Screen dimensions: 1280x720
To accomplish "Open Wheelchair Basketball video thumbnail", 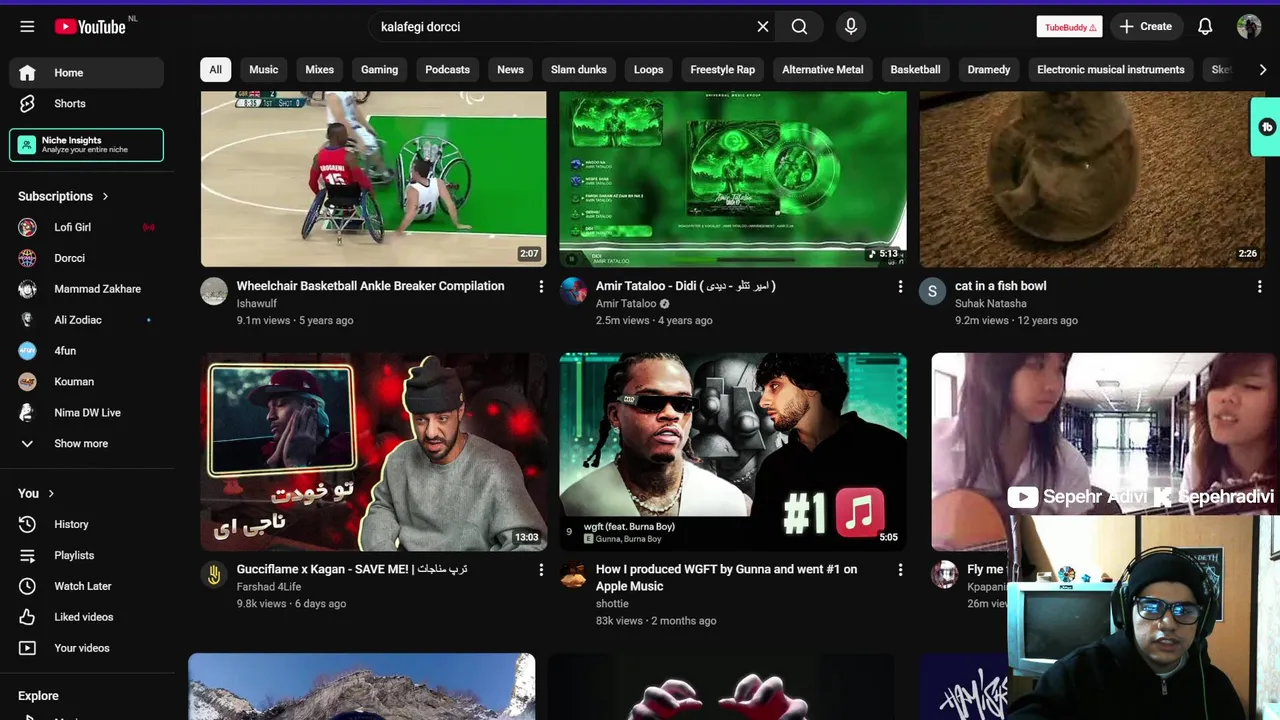I will pyautogui.click(x=374, y=179).
